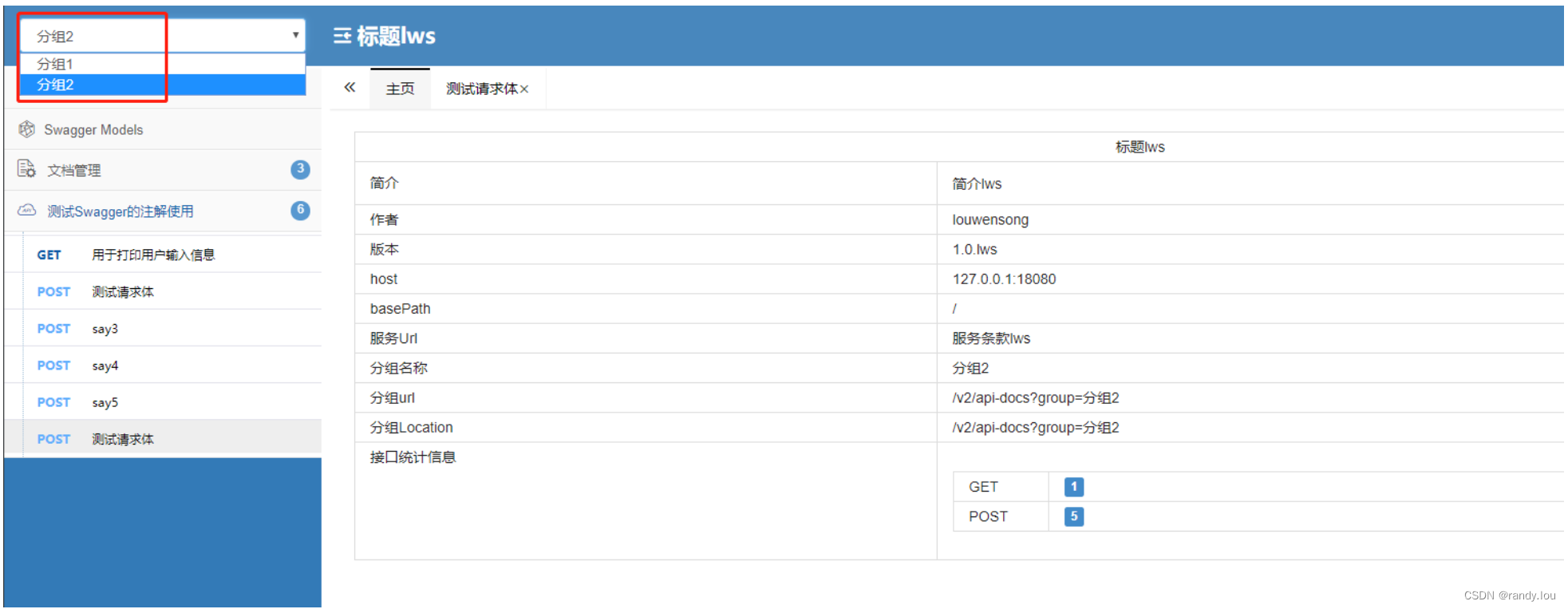Click the 文档管理 document icon

pos(26,168)
